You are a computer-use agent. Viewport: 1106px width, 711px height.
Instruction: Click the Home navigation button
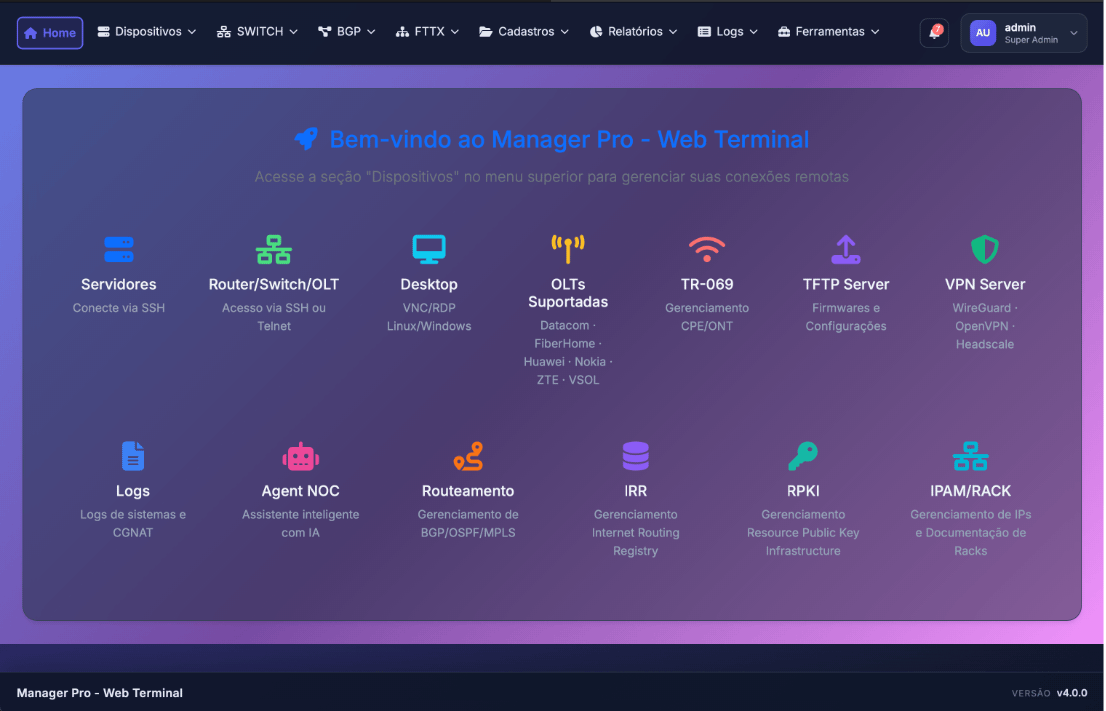click(x=49, y=32)
